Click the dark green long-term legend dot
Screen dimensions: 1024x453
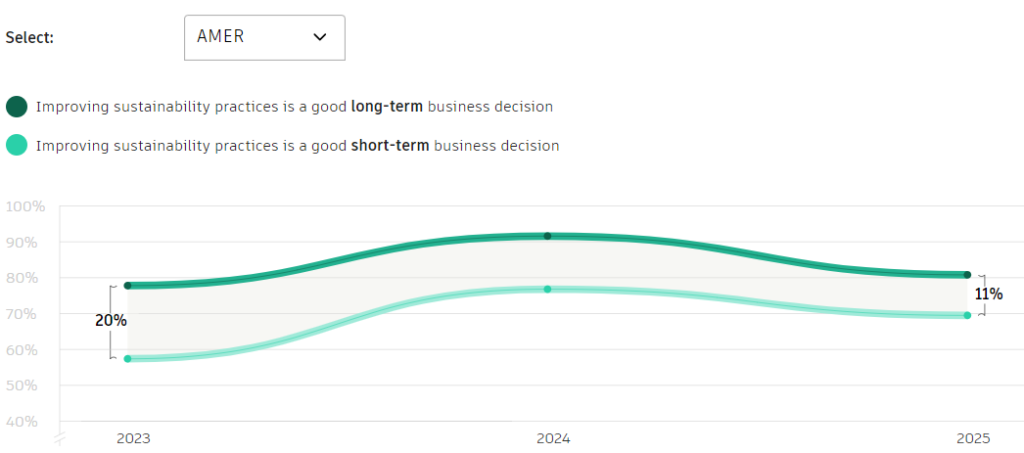16,107
